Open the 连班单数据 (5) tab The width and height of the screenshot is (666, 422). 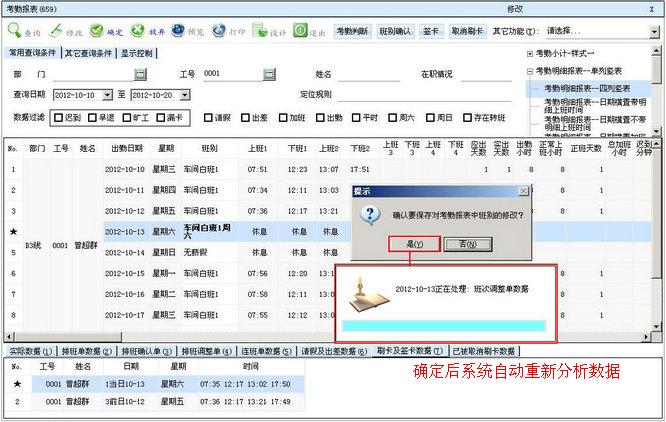(x=267, y=352)
